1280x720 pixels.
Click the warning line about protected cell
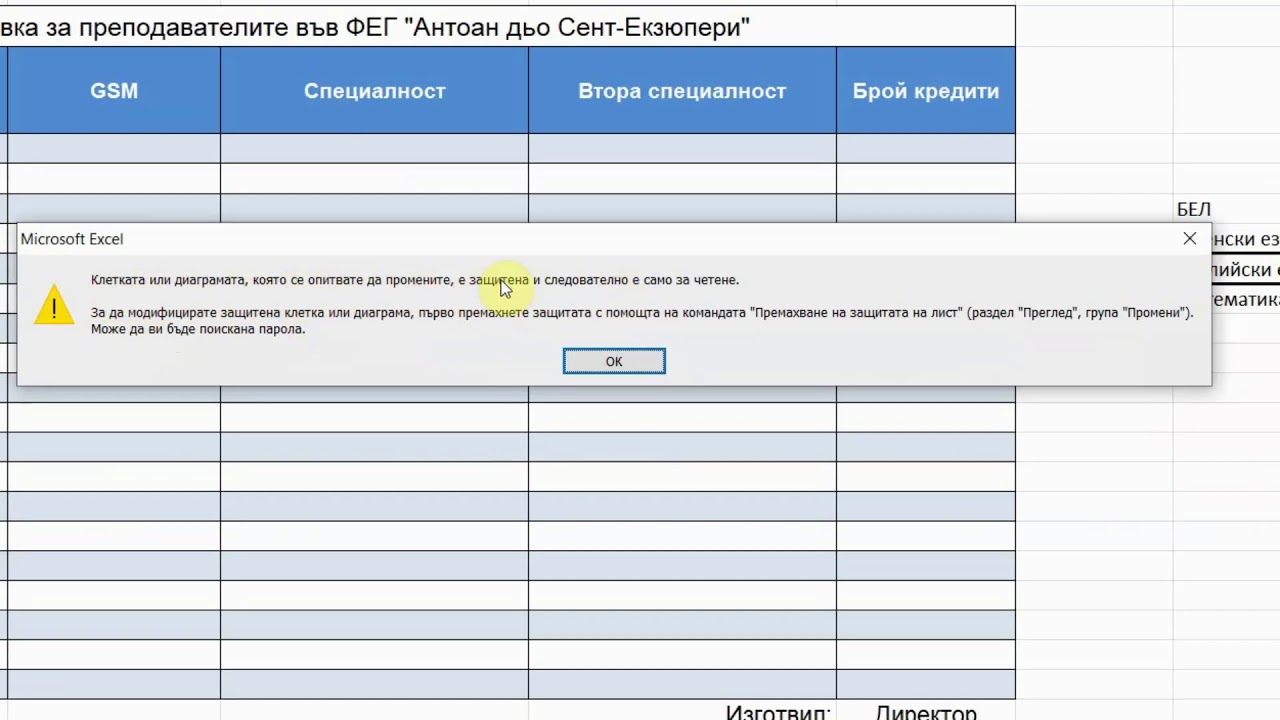coord(415,280)
